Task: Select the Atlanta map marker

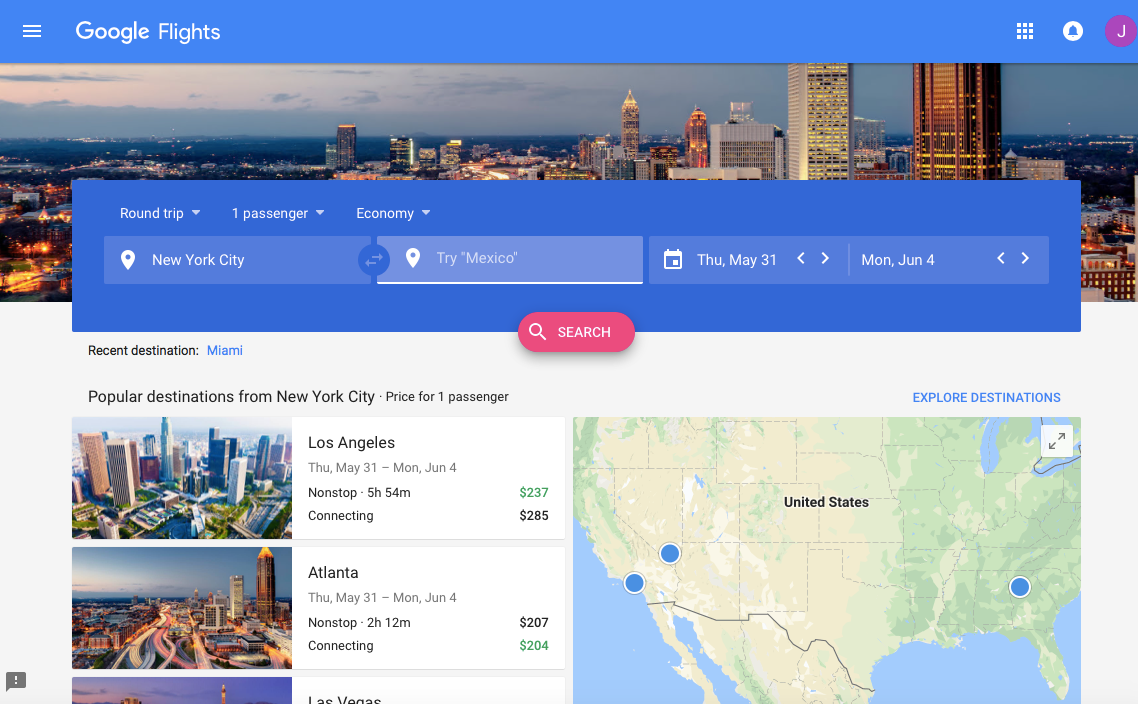Action: pyautogui.click(x=1020, y=586)
